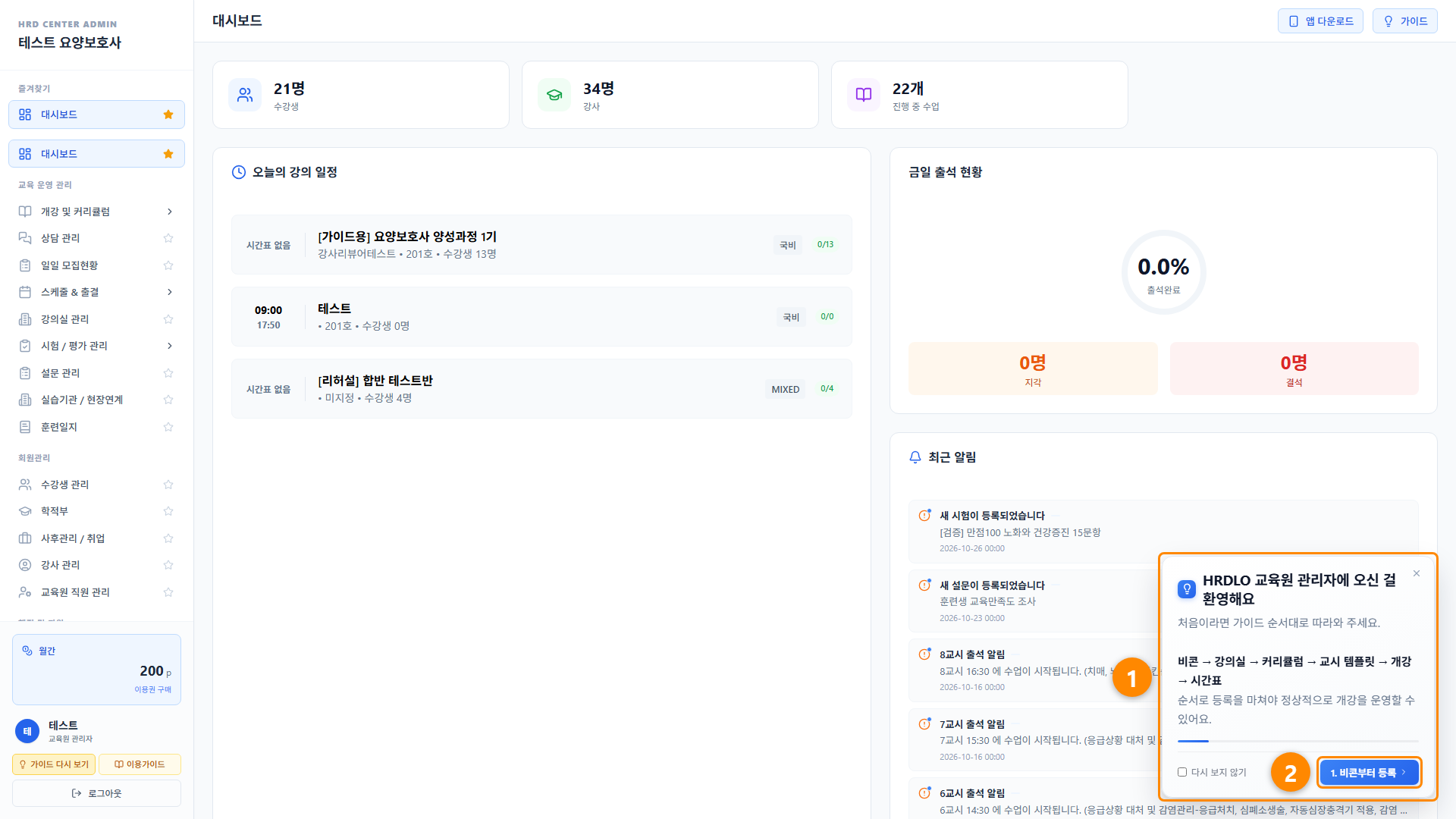Select 대시보드 in the 즐겨찾기 section
Image resolution: width=1456 pixels, height=819 pixels.
pyautogui.click(x=96, y=115)
